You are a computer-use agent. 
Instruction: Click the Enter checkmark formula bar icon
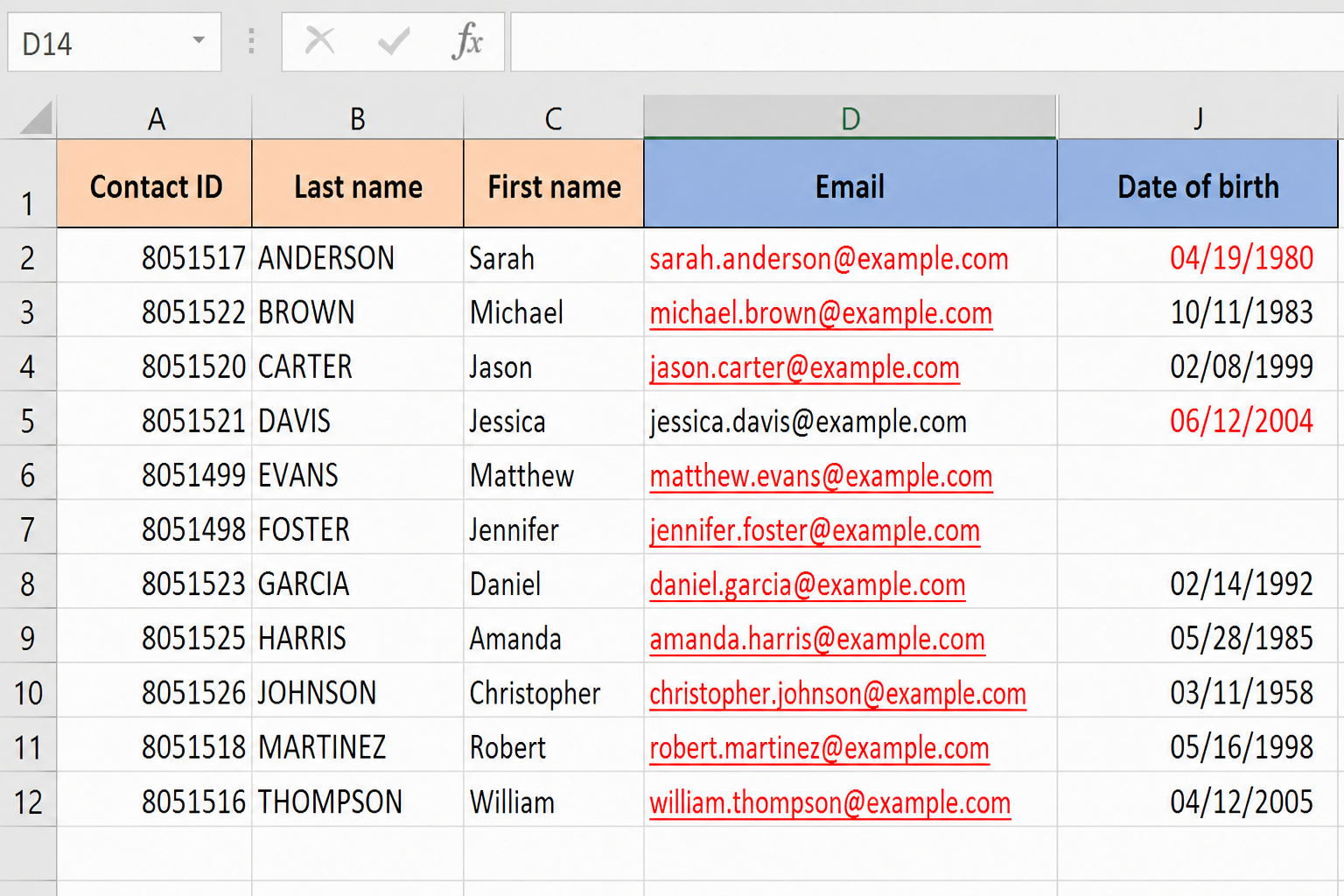pyautogui.click(x=394, y=40)
